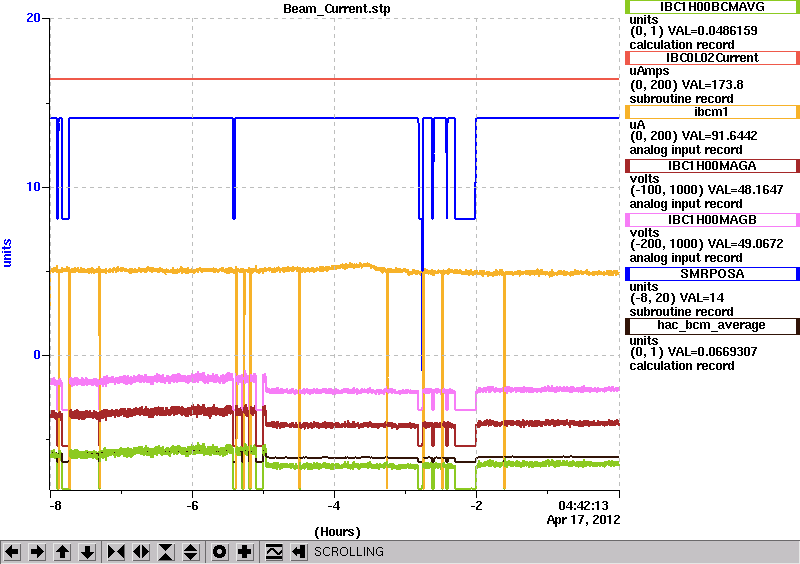Click the vertical 'units' y-axis label

7,253
